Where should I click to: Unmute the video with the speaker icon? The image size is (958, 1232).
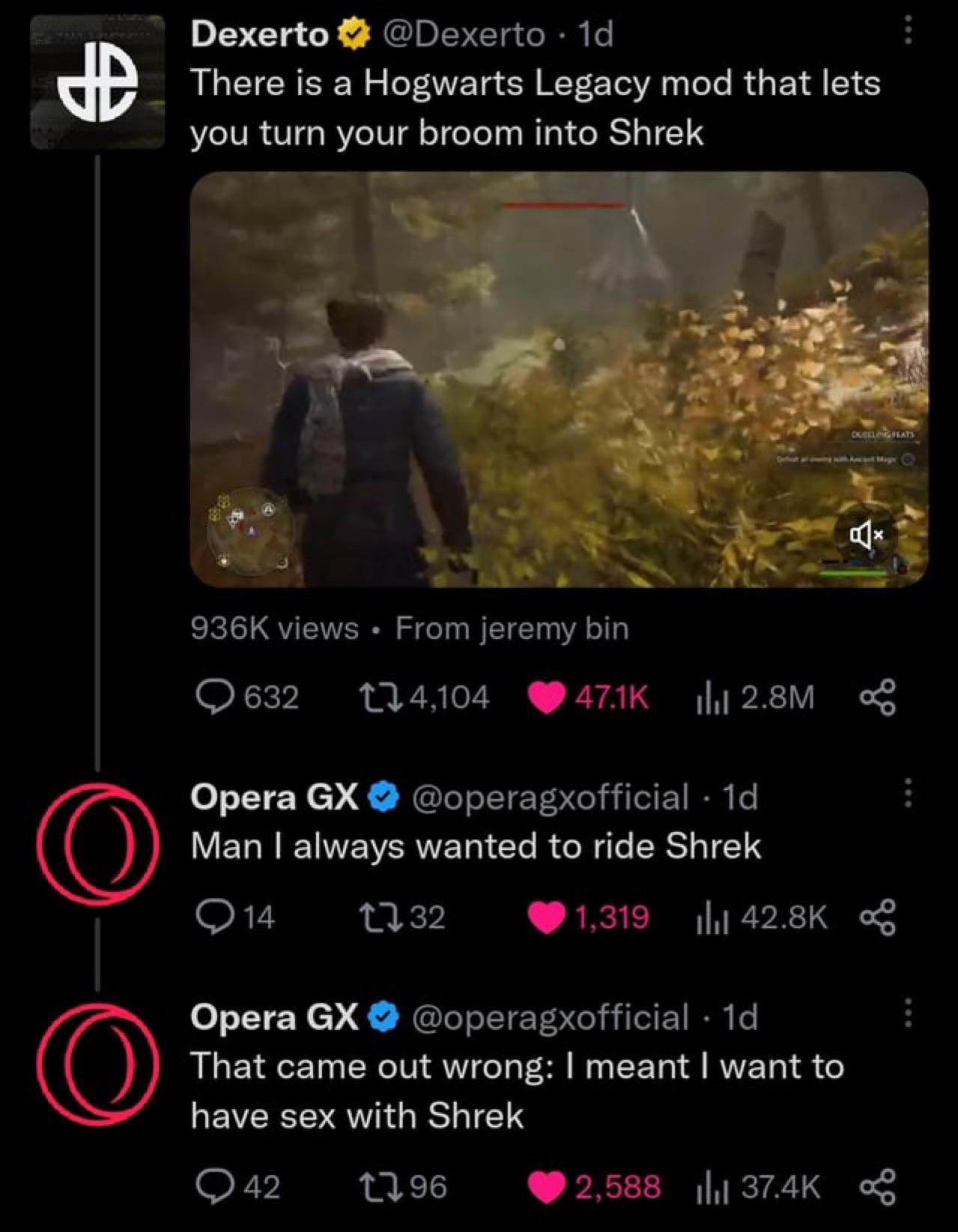(866, 534)
